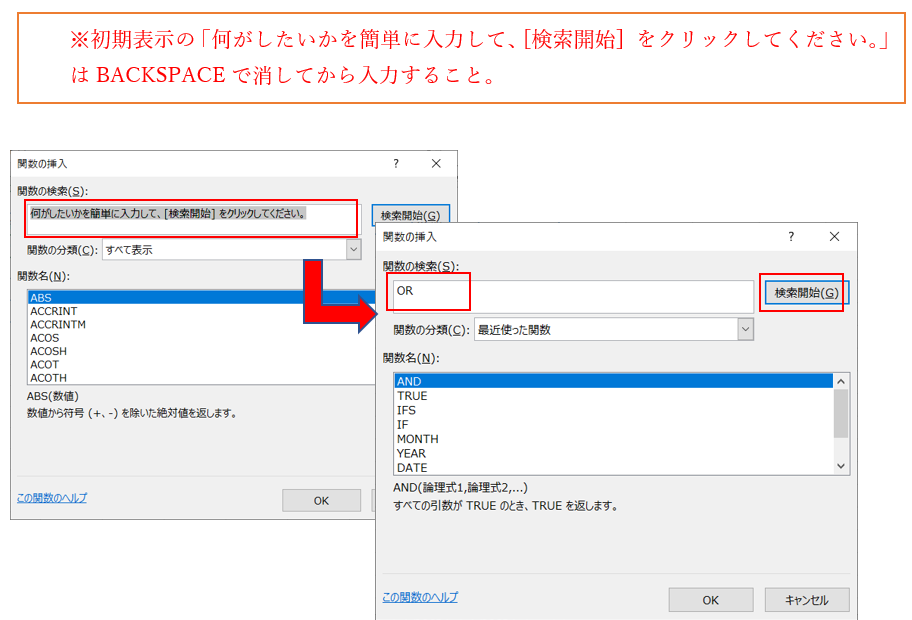This screenshot has width=912, height=620.
Task: Select AND in the function name list
Action: click(x=409, y=381)
